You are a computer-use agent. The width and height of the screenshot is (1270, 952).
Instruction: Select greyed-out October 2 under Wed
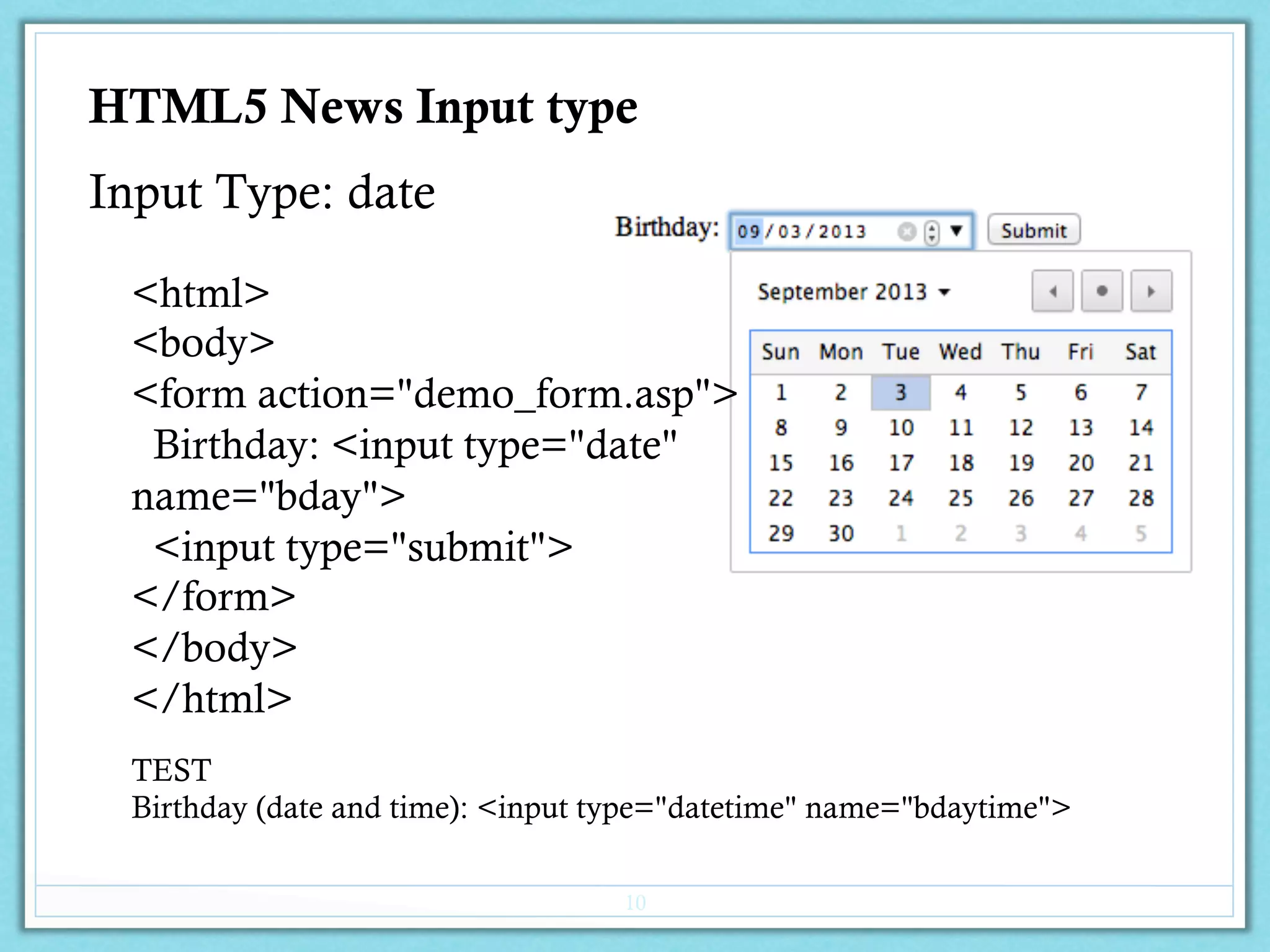pyautogui.click(x=961, y=534)
